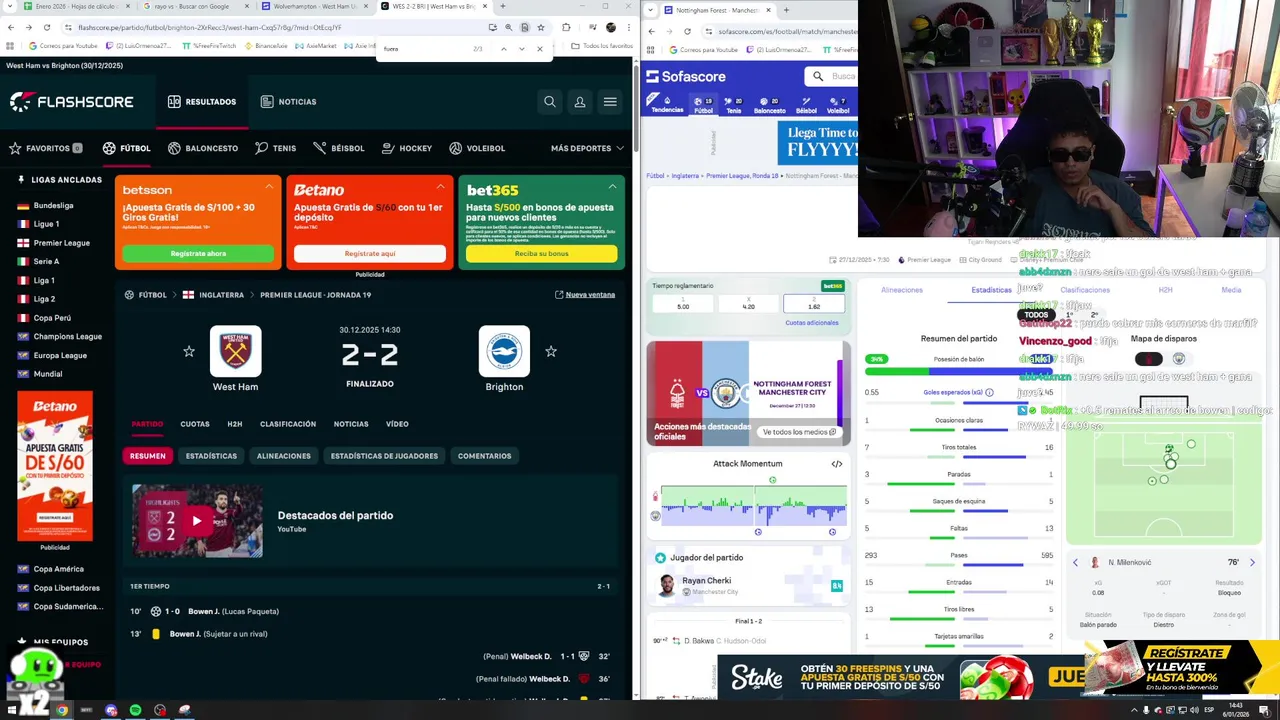Open the Windows Start menu
This screenshot has height=720, width=1280.
click(14, 710)
